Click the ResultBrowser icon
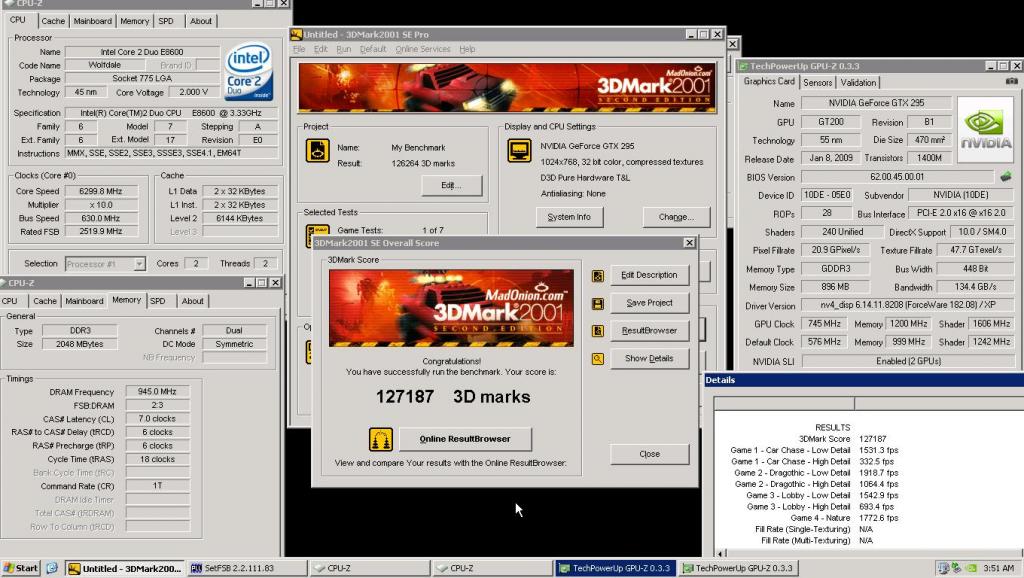Viewport: 1024px width, 578px height. (598, 331)
